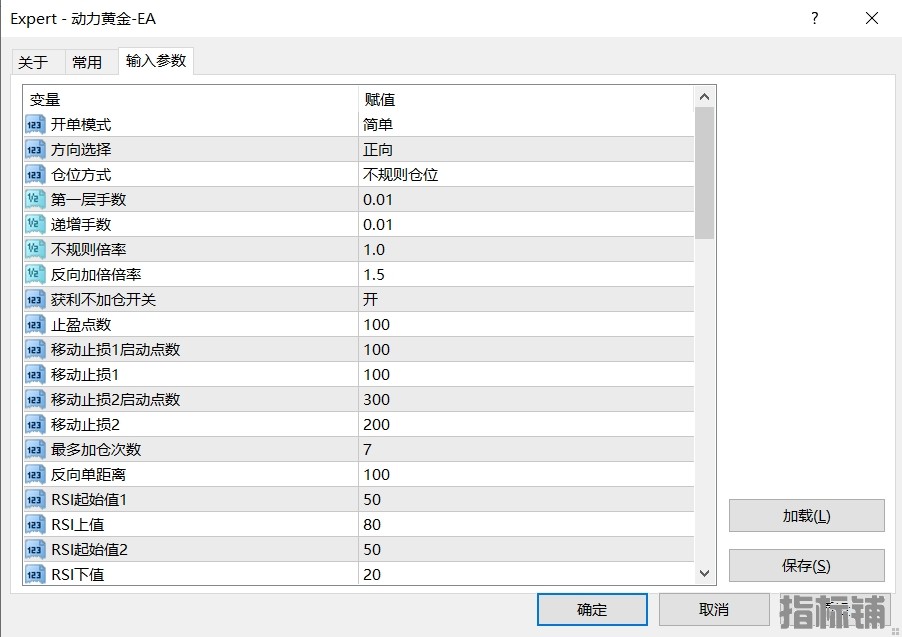Viewport: 902px width, 637px height.
Task: Click the integer icon beside 方向选择
Action: click(x=35, y=150)
